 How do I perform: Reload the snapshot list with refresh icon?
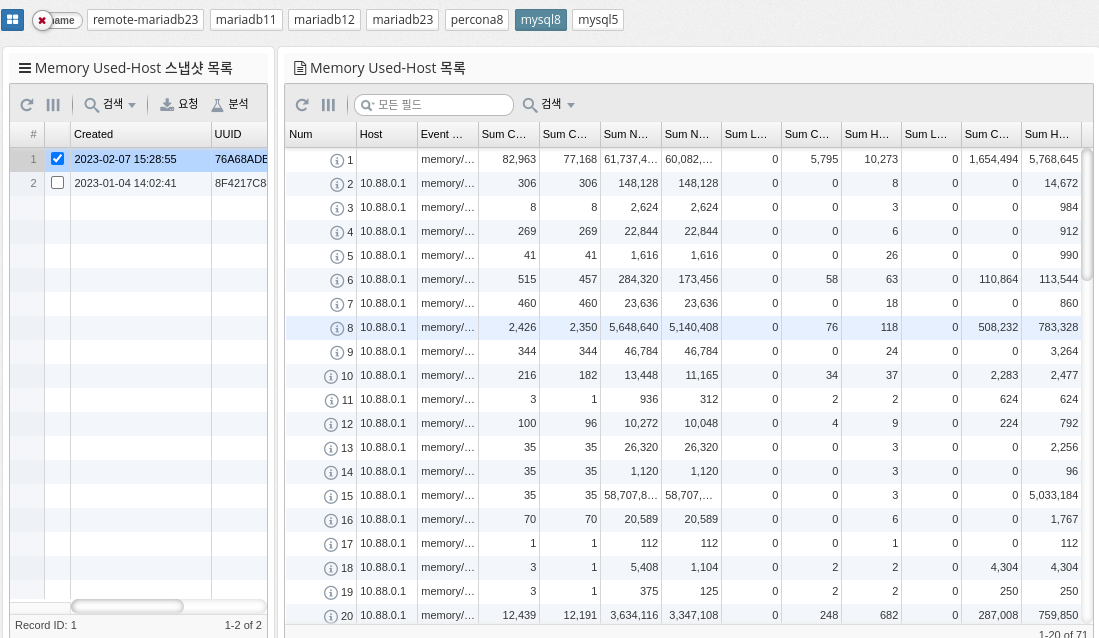coord(27,104)
